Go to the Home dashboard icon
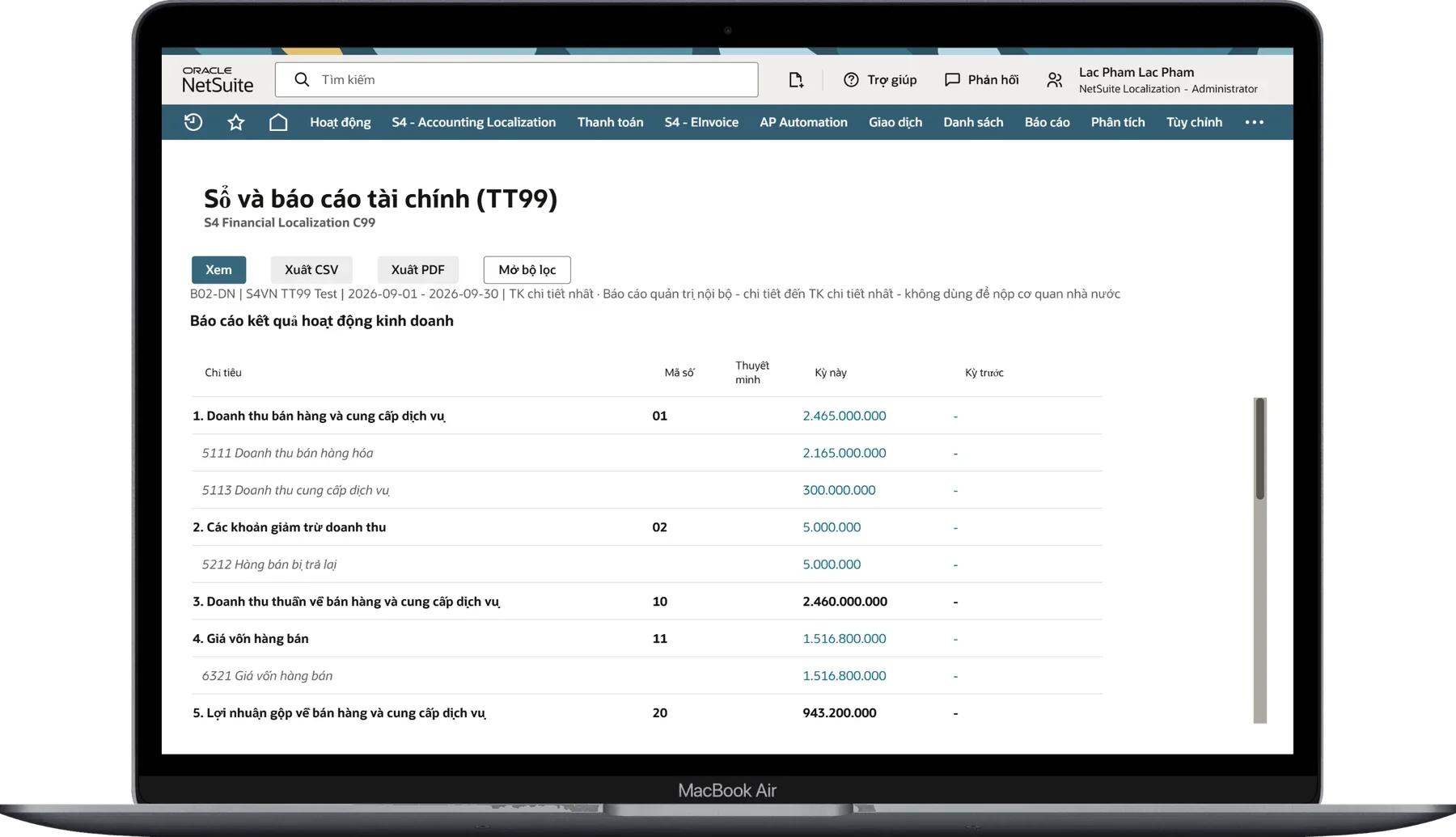This screenshot has height=837, width=1456. click(278, 122)
